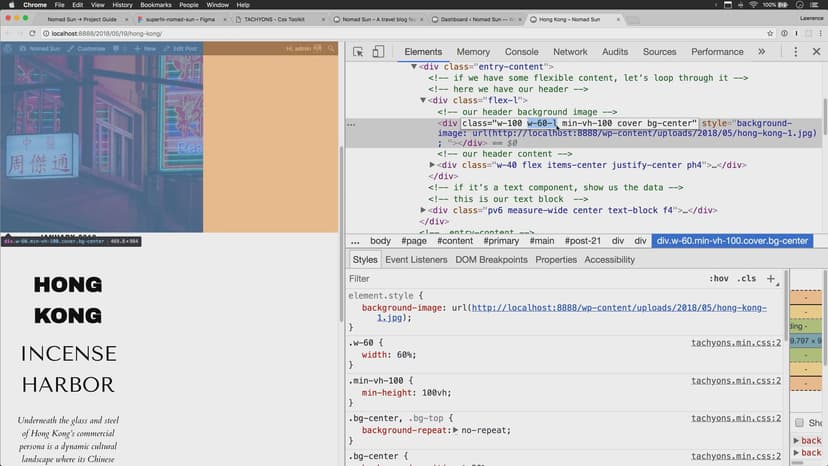This screenshot has height=466, width=828.
Task: Tick the Show checkbox in computed pane
Action: 799,422
